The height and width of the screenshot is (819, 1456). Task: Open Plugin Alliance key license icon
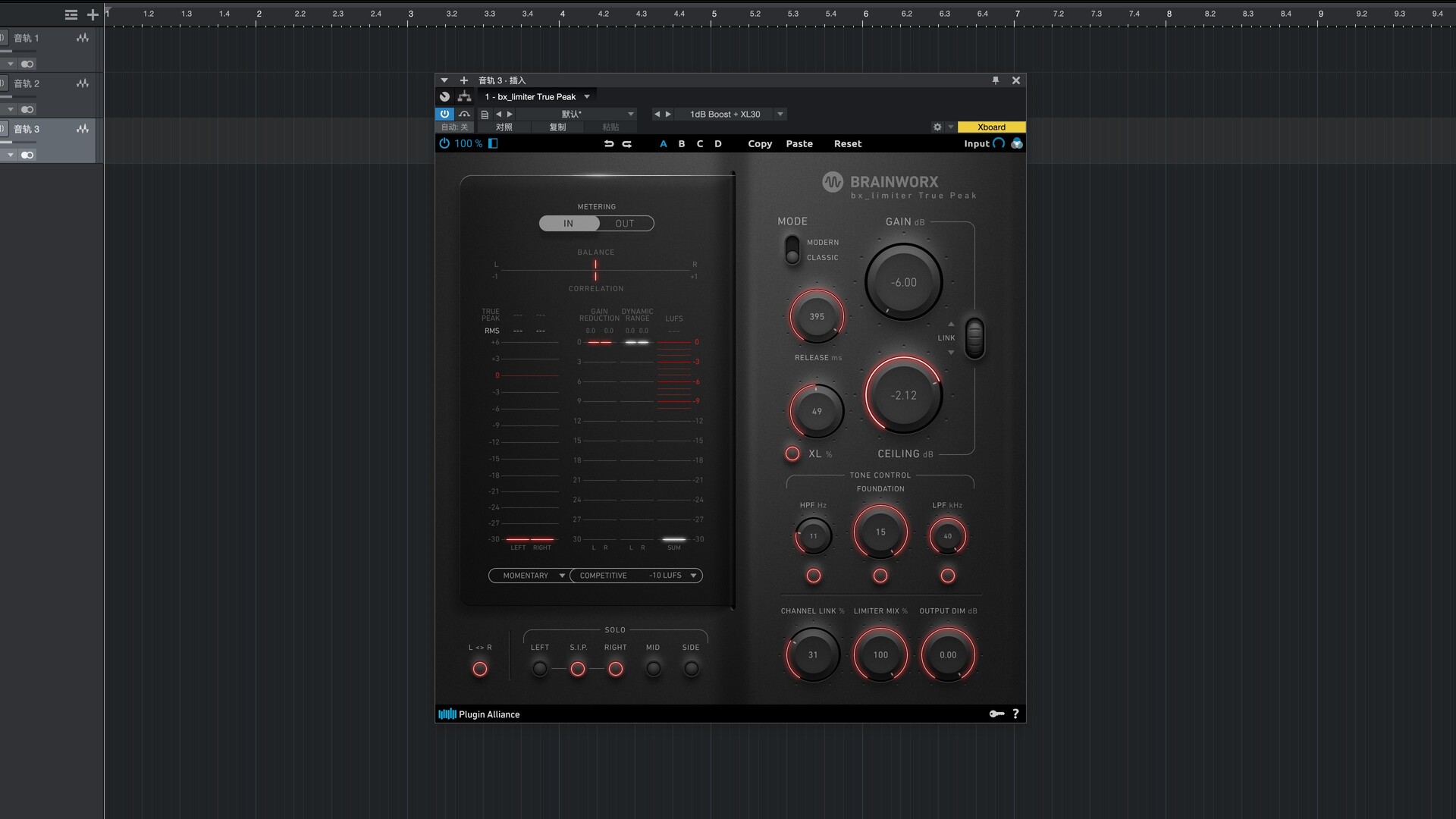click(996, 714)
